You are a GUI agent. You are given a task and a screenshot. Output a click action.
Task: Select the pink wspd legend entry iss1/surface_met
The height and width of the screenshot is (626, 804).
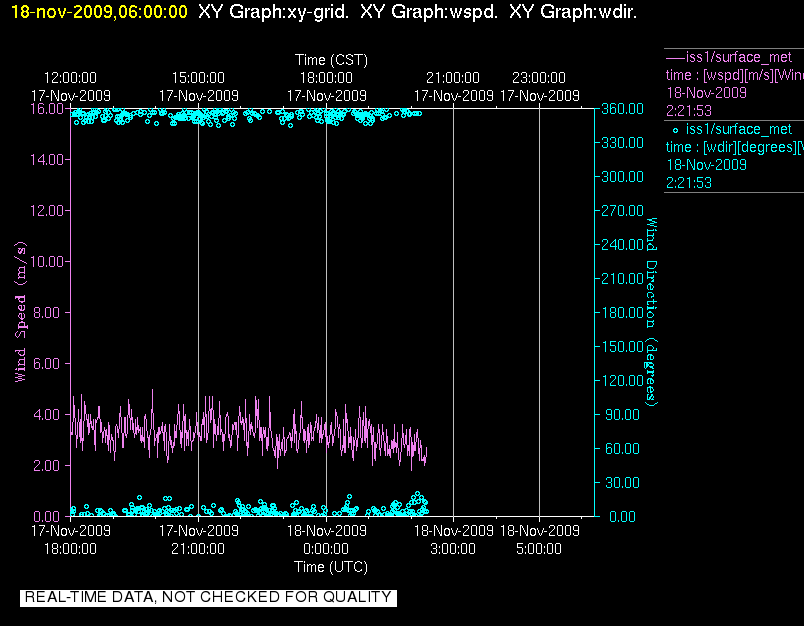[x=739, y=57]
